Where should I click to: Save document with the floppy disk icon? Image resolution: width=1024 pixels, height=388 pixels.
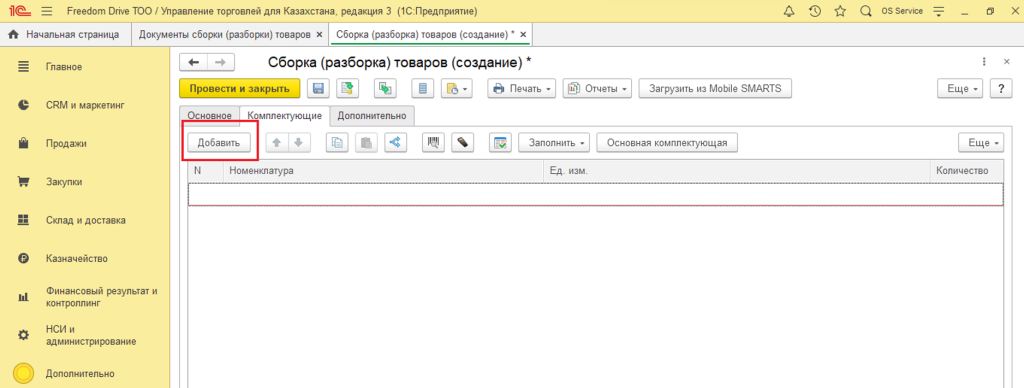[x=319, y=88]
